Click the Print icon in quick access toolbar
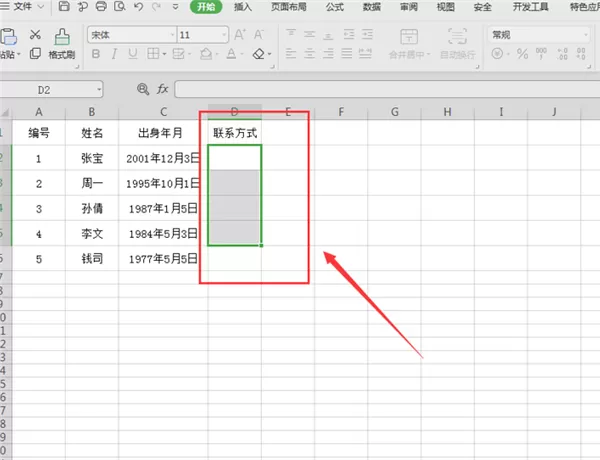Screen dimensions: 600x460 pyautogui.click(x=101, y=6)
